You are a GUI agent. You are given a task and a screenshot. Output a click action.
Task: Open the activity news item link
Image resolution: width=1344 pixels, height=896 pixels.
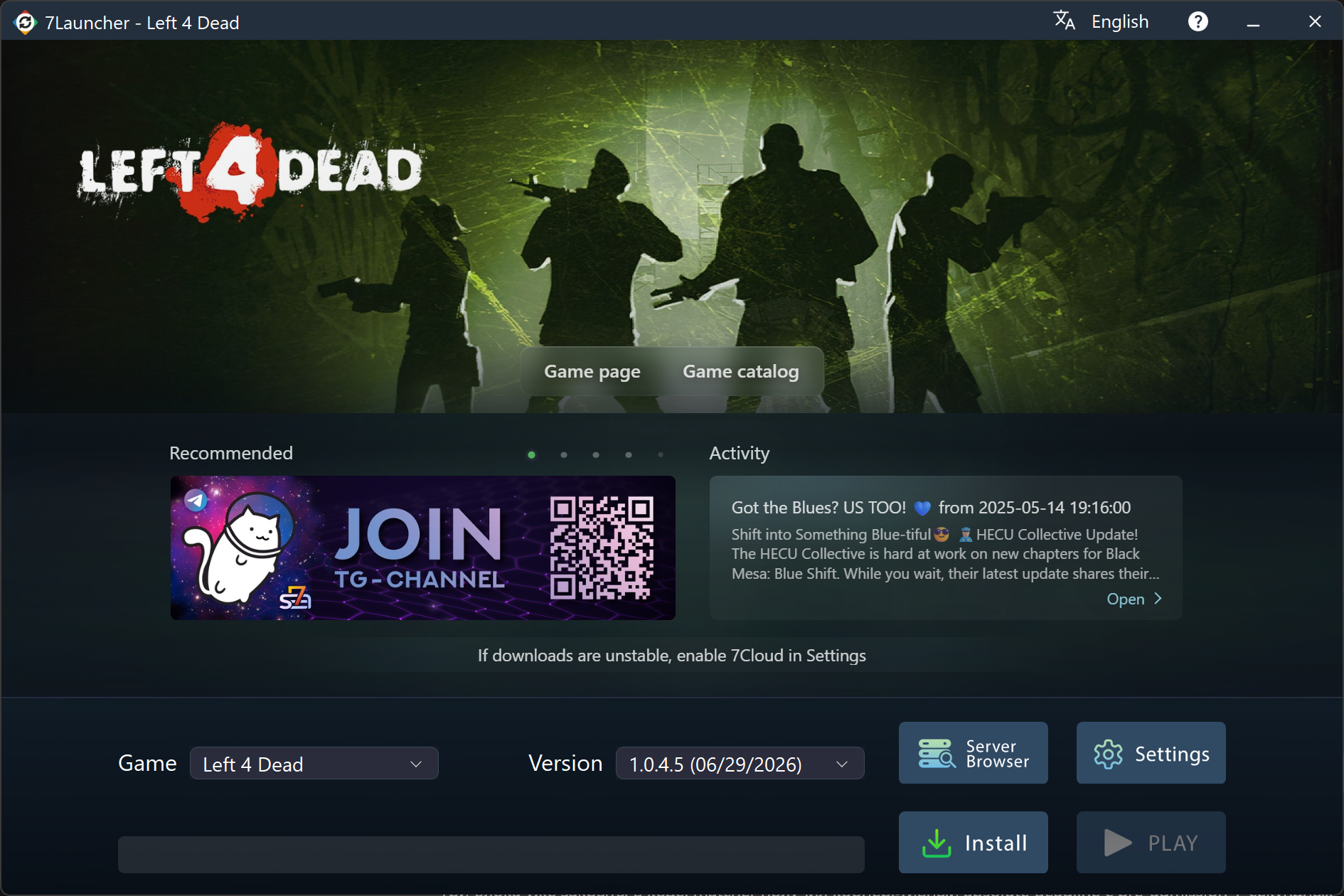(x=1134, y=599)
